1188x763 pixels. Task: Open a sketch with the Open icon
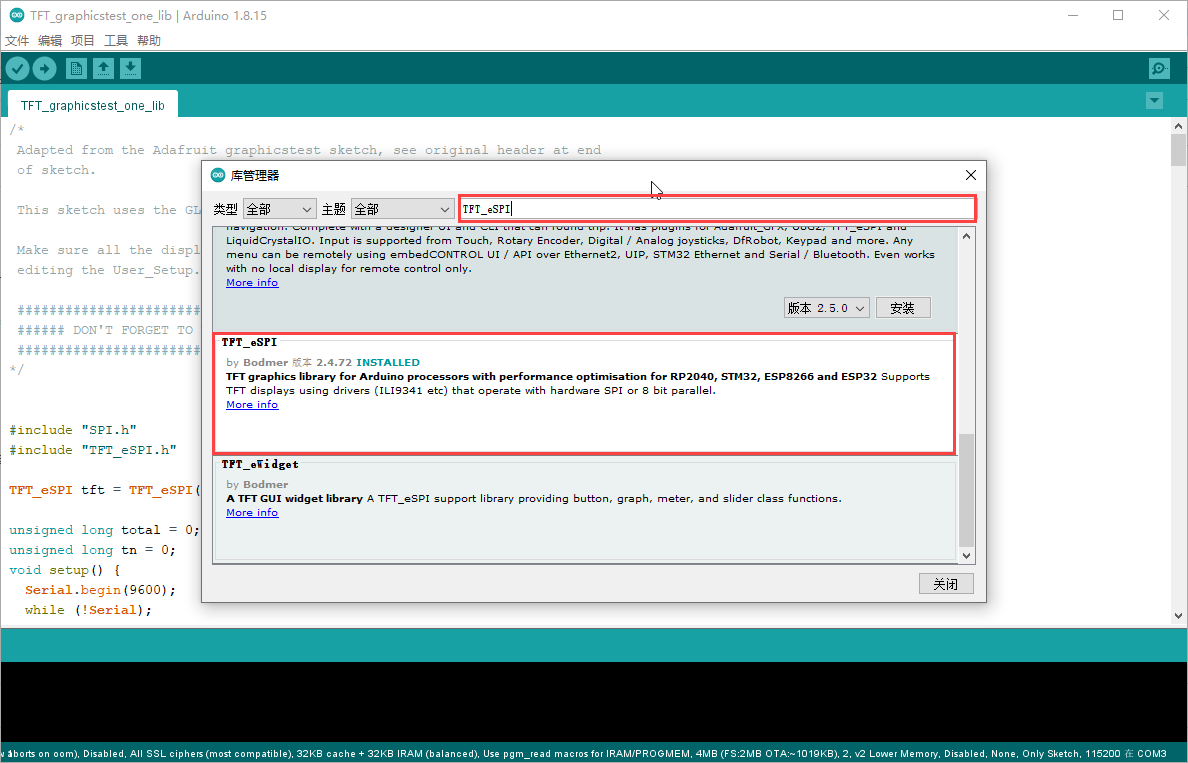103,69
